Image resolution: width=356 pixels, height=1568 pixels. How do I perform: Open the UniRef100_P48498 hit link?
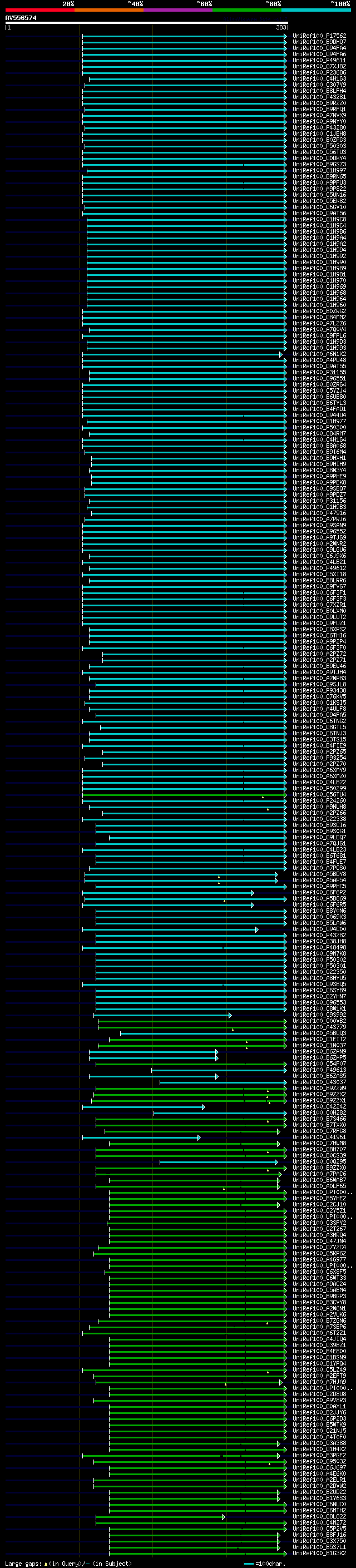click(x=319, y=947)
